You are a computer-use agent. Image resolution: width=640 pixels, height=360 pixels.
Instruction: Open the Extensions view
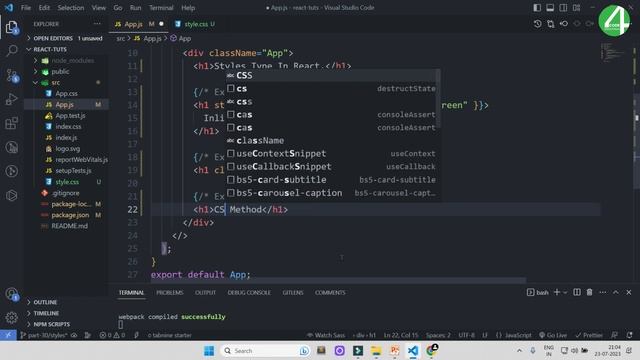coord(11,123)
